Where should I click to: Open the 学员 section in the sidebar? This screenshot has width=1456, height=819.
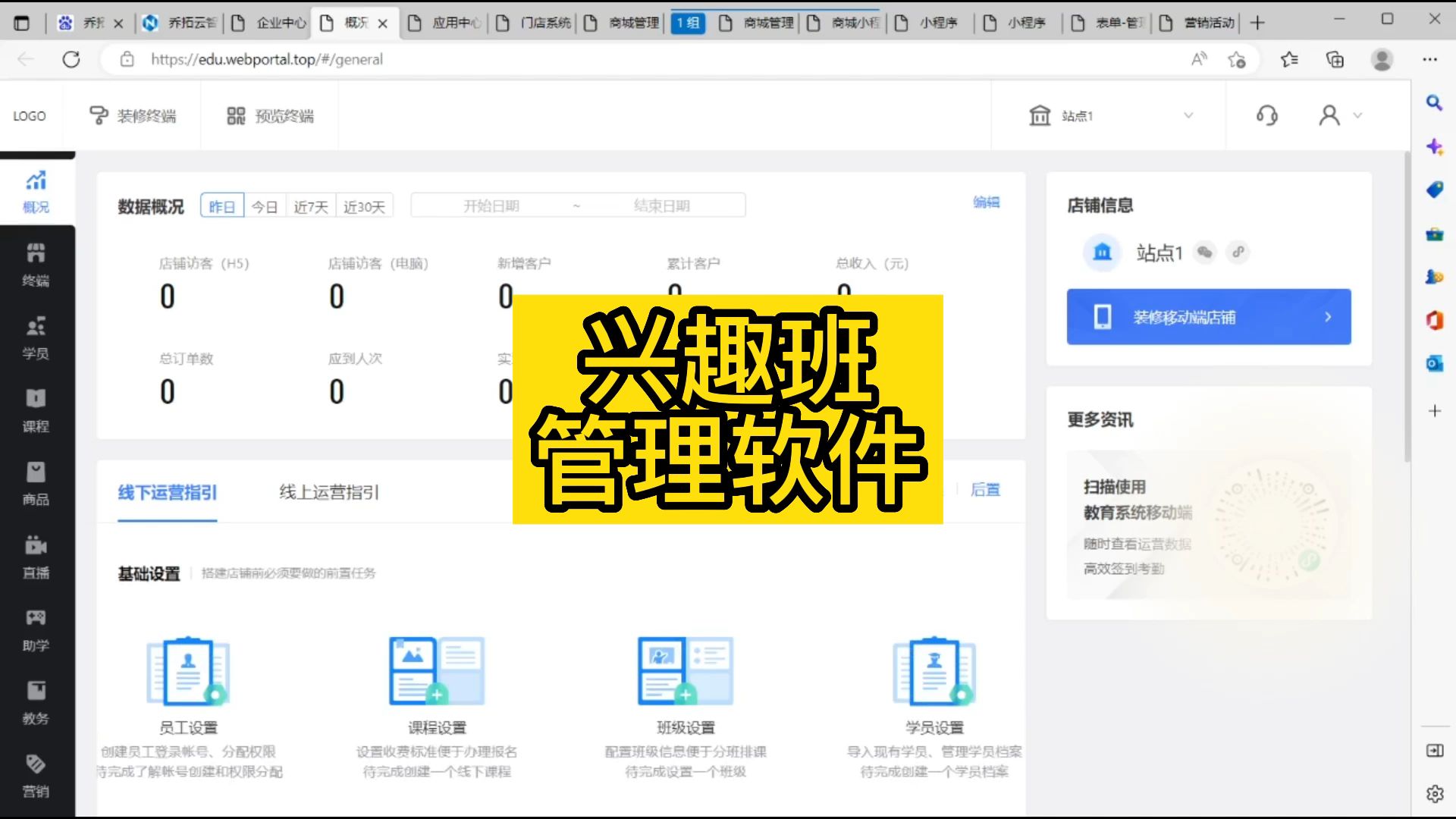36,337
